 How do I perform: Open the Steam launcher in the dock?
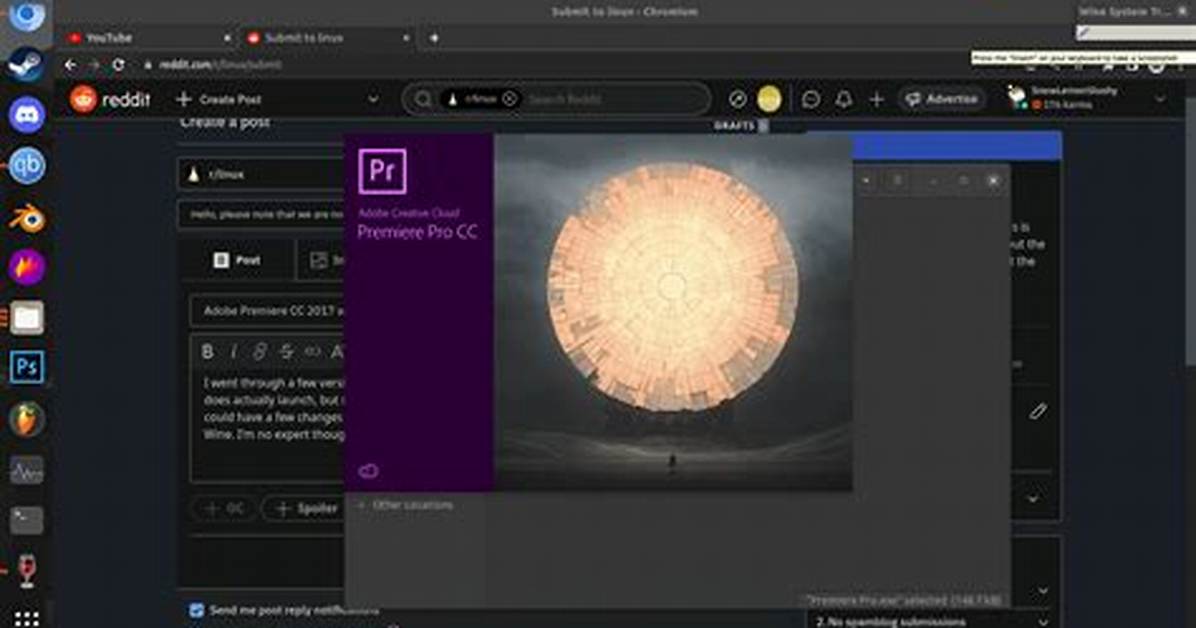pos(26,65)
